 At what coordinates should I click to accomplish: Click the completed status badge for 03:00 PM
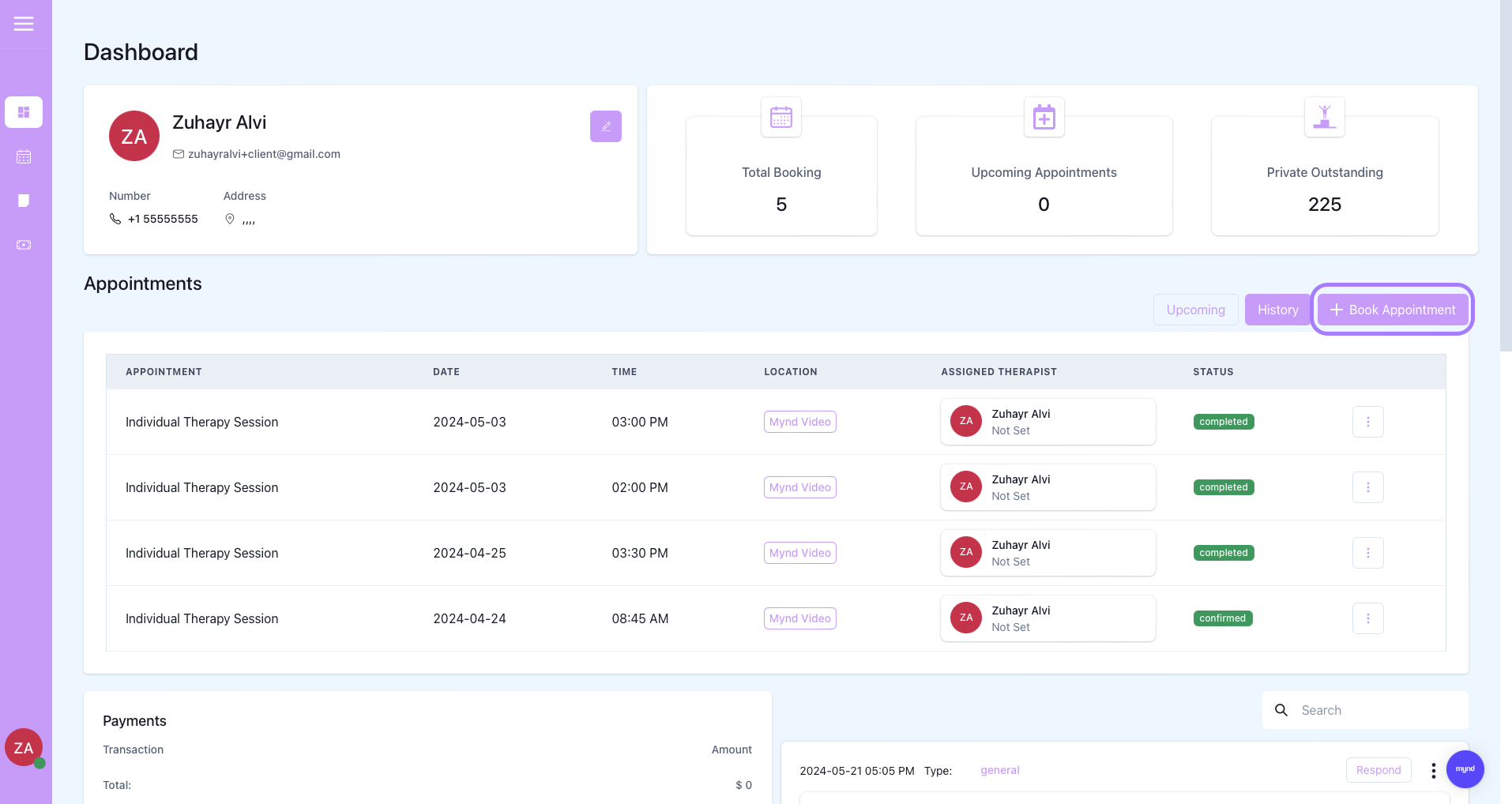pos(1224,422)
